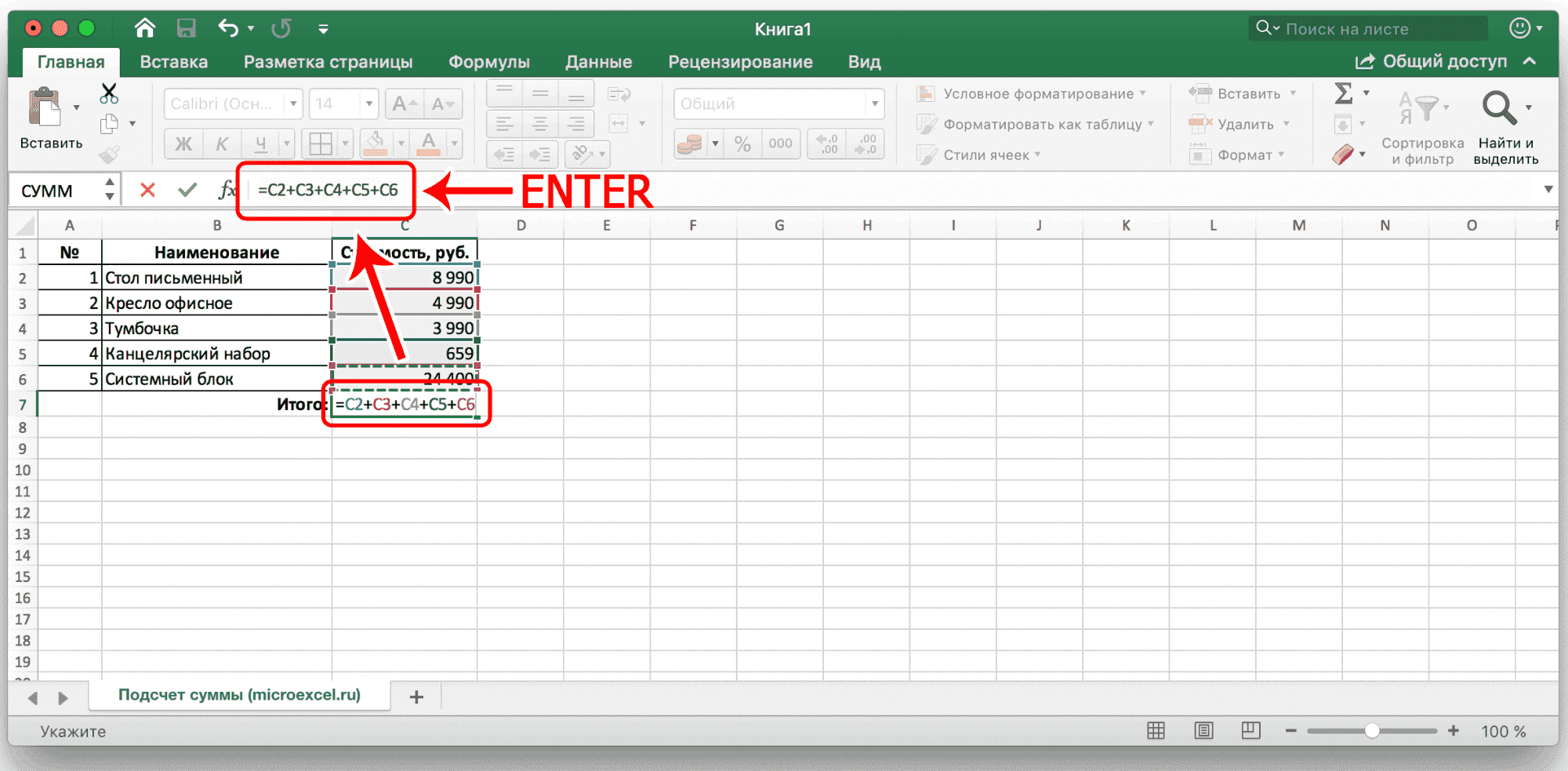Toggle Bold formatting button Ж

[x=183, y=144]
